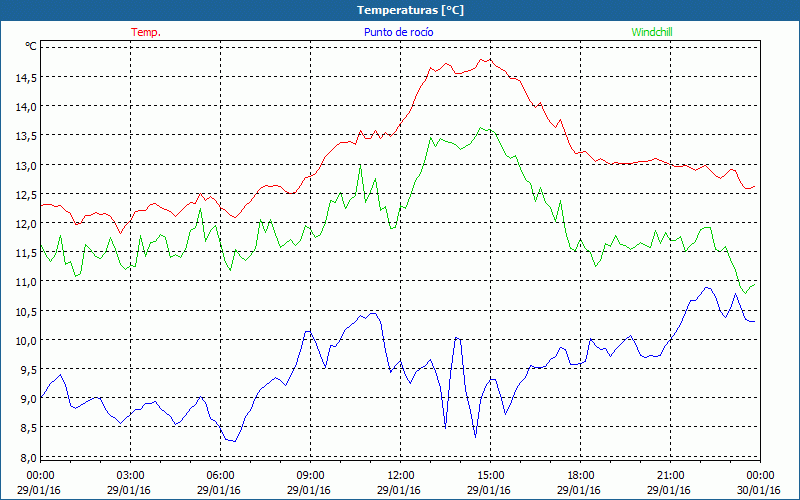800x500 pixels.
Task: Click the 12:00 time label
Action: tap(401, 476)
